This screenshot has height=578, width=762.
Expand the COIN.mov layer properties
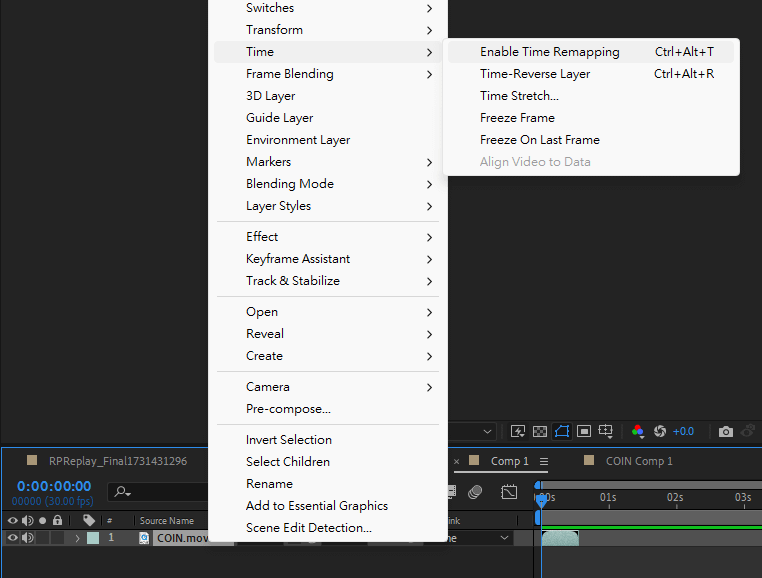[77, 538]
